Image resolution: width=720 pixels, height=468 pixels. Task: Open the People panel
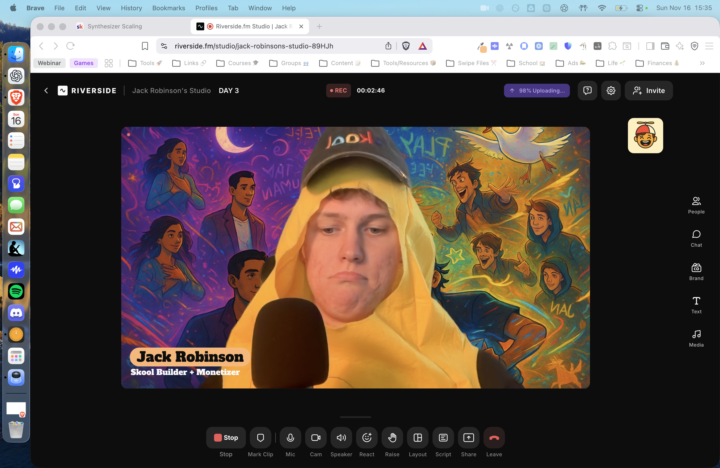[x=696, y=204]
